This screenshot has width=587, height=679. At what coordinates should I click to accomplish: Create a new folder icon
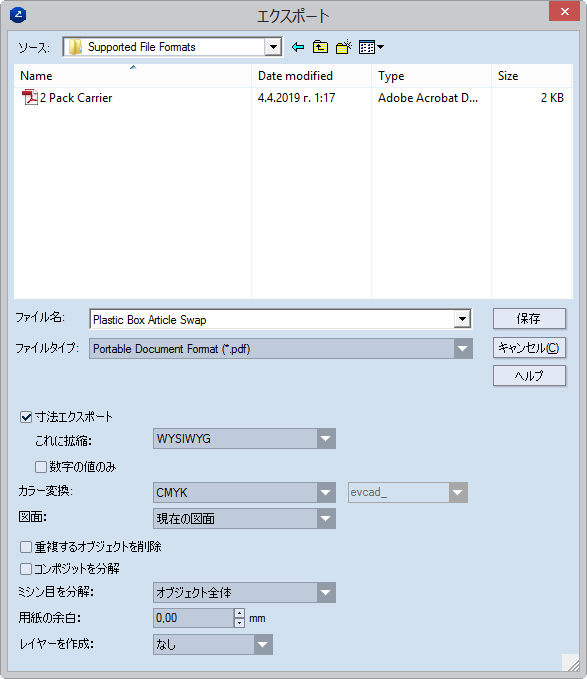(x=344, y=47)
